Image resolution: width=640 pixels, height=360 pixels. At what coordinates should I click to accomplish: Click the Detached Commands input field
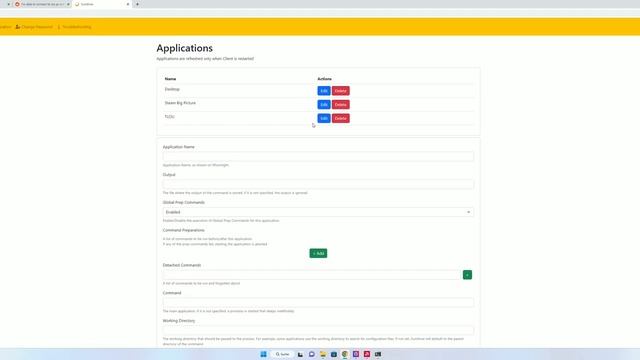pyautogui.click(x=312, y=275)
